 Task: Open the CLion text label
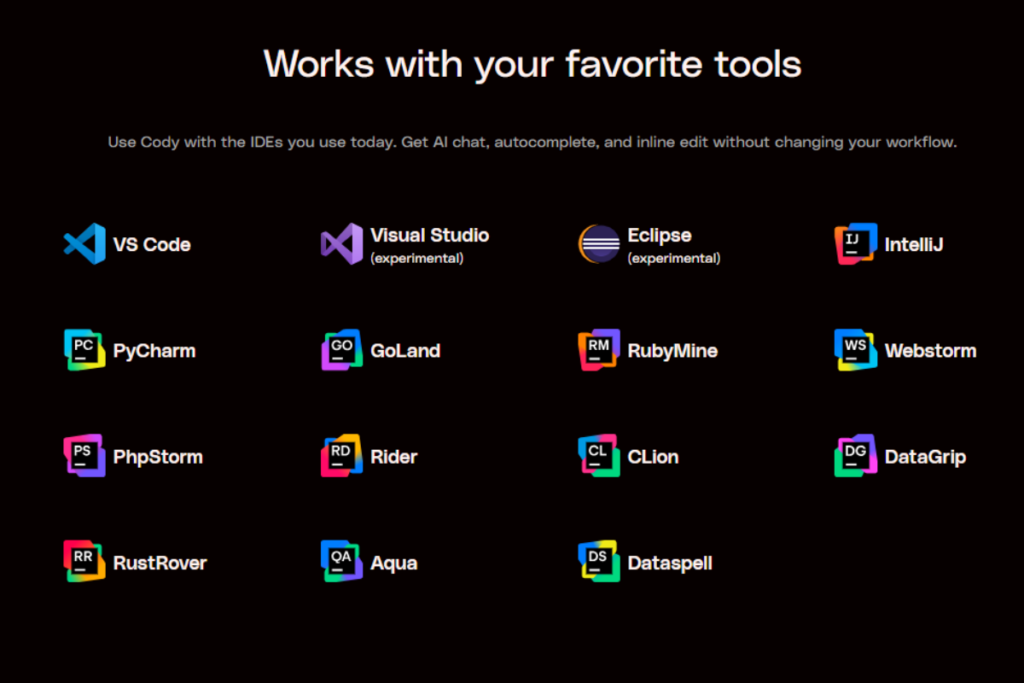click(653, 456)
